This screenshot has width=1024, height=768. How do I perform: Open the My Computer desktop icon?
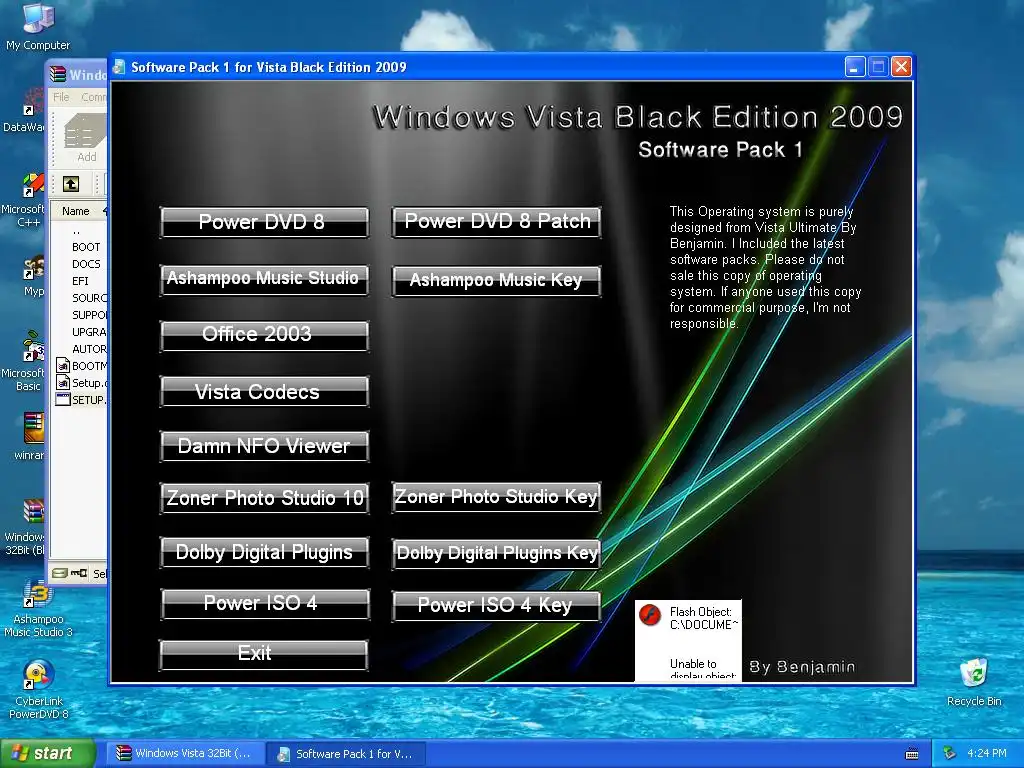tap(38, 27)
